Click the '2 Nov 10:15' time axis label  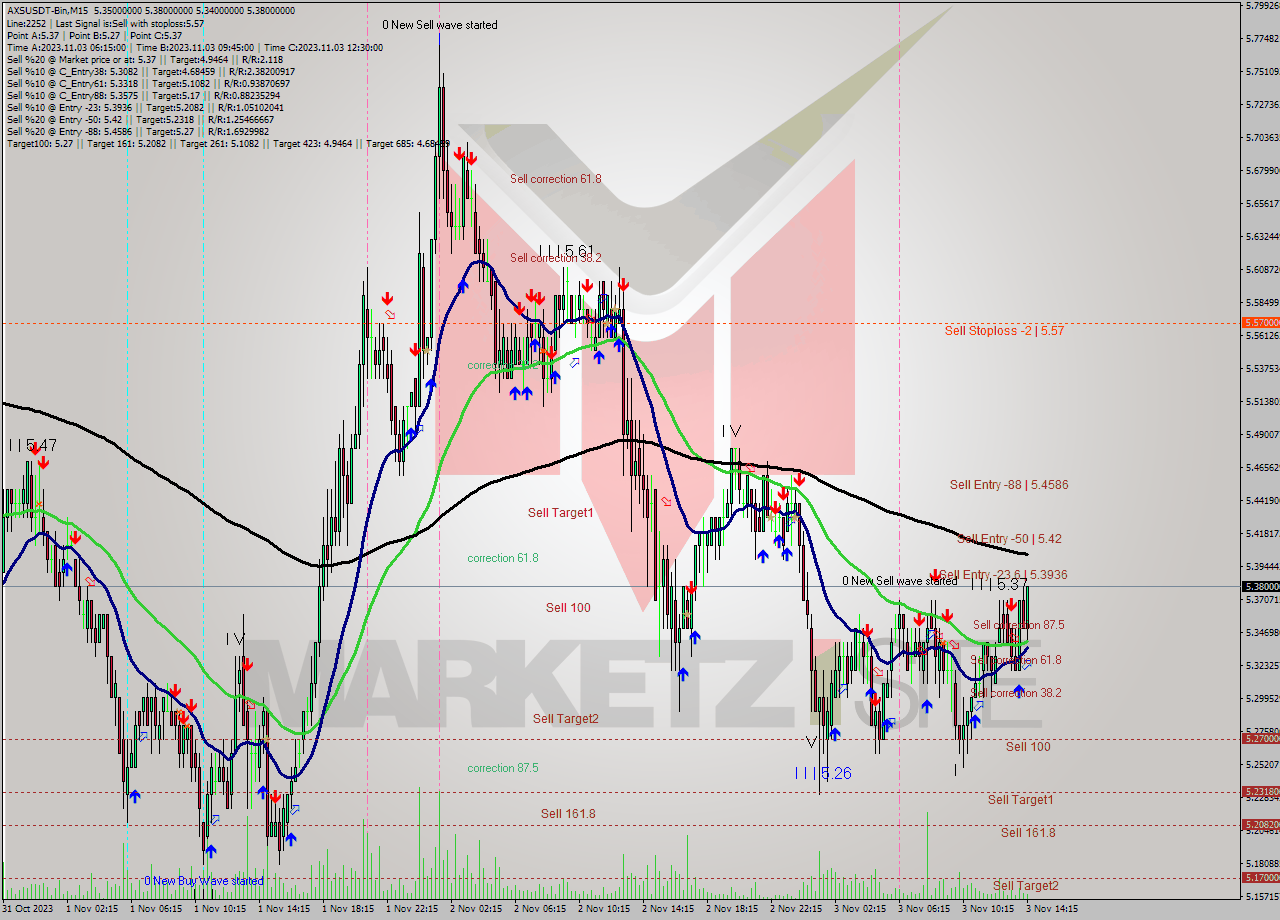605,909
